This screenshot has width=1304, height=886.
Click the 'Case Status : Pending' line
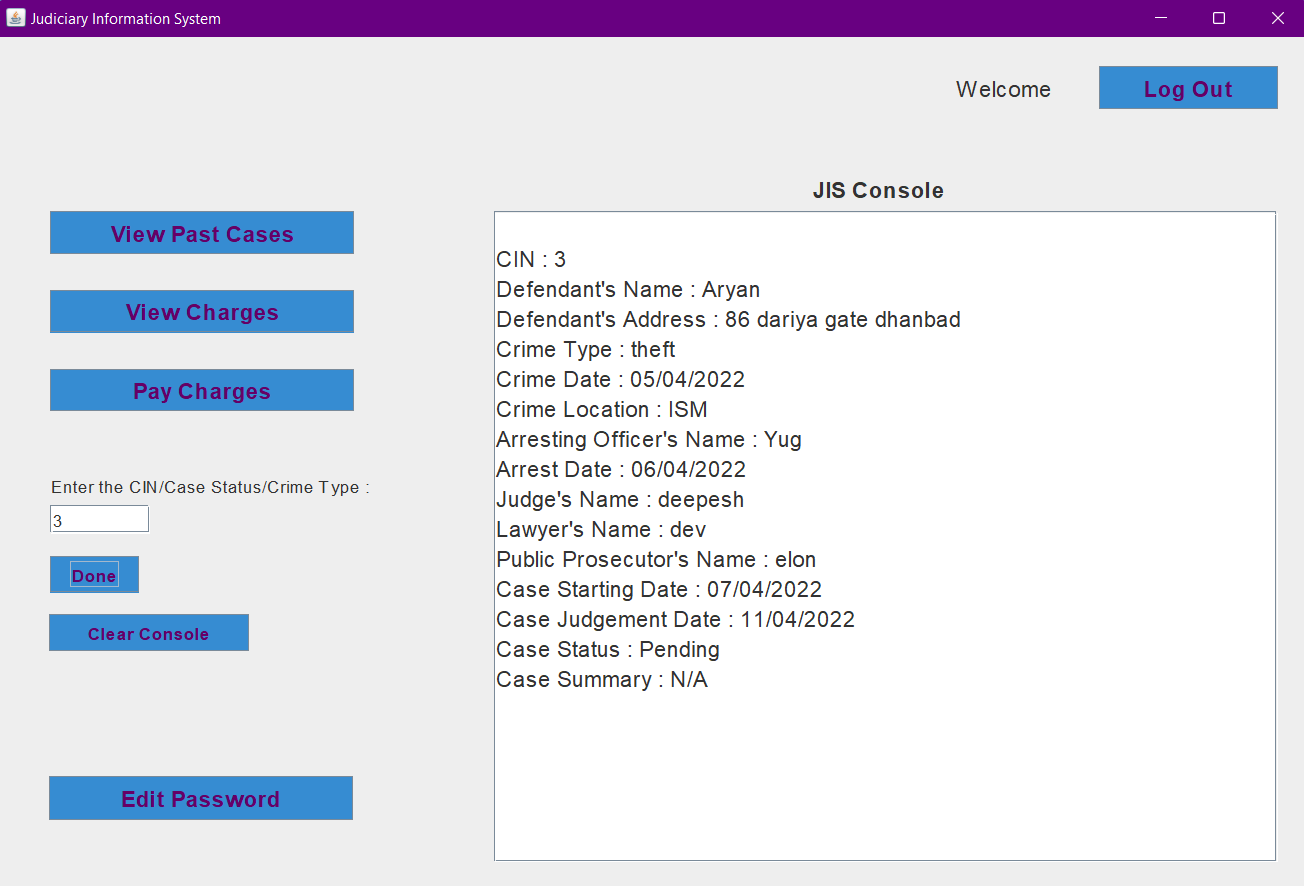point(608,650)
